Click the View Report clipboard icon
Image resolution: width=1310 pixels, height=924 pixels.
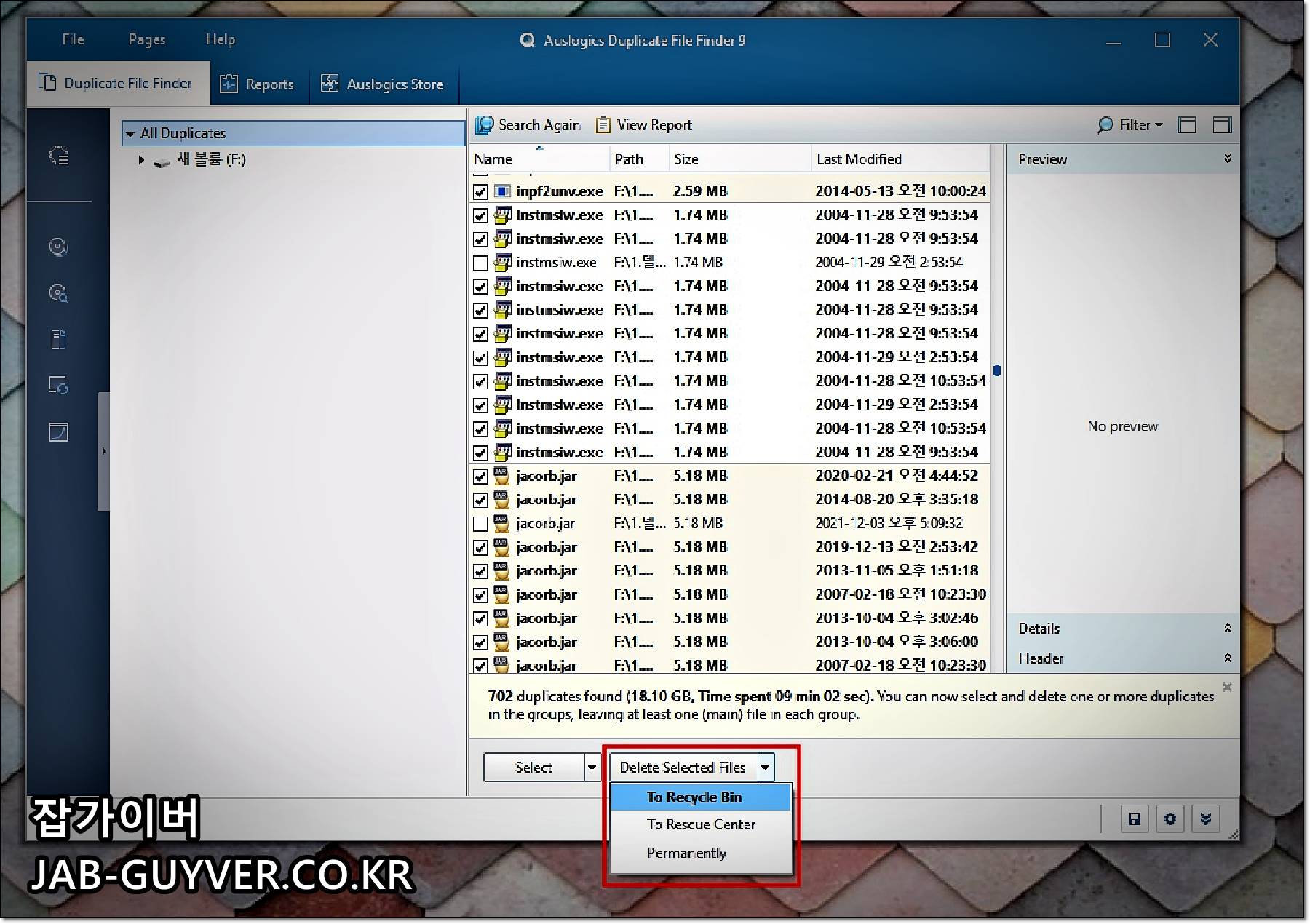click(x=603, y=125)
